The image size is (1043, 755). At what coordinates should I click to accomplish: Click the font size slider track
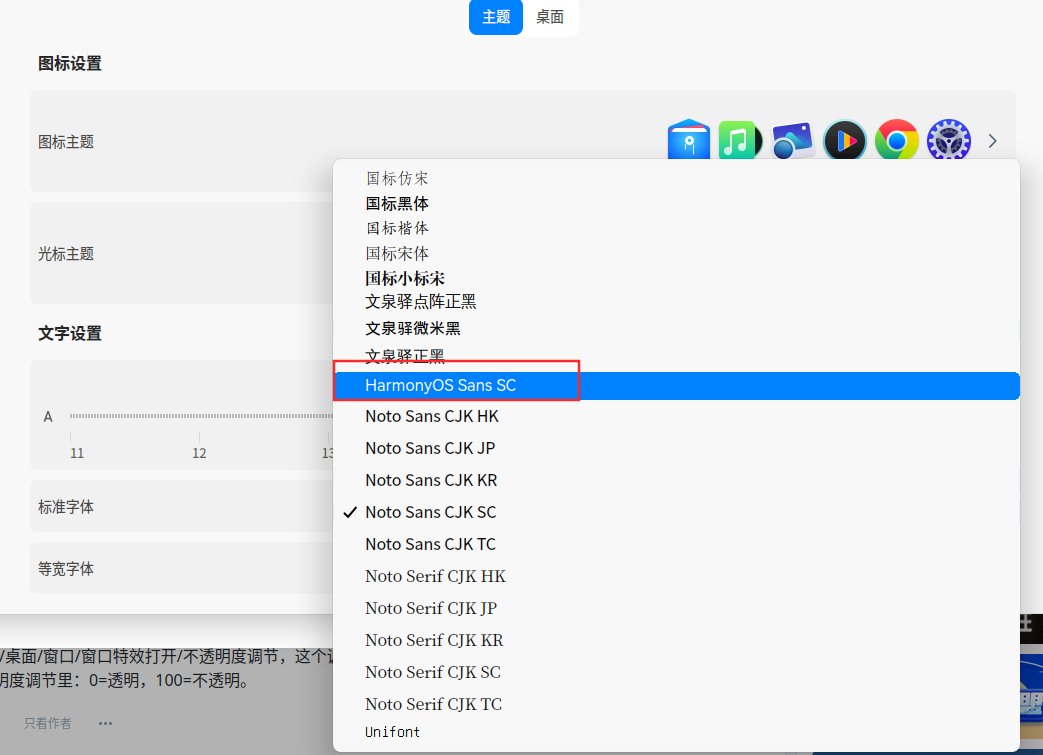point(201,416)
